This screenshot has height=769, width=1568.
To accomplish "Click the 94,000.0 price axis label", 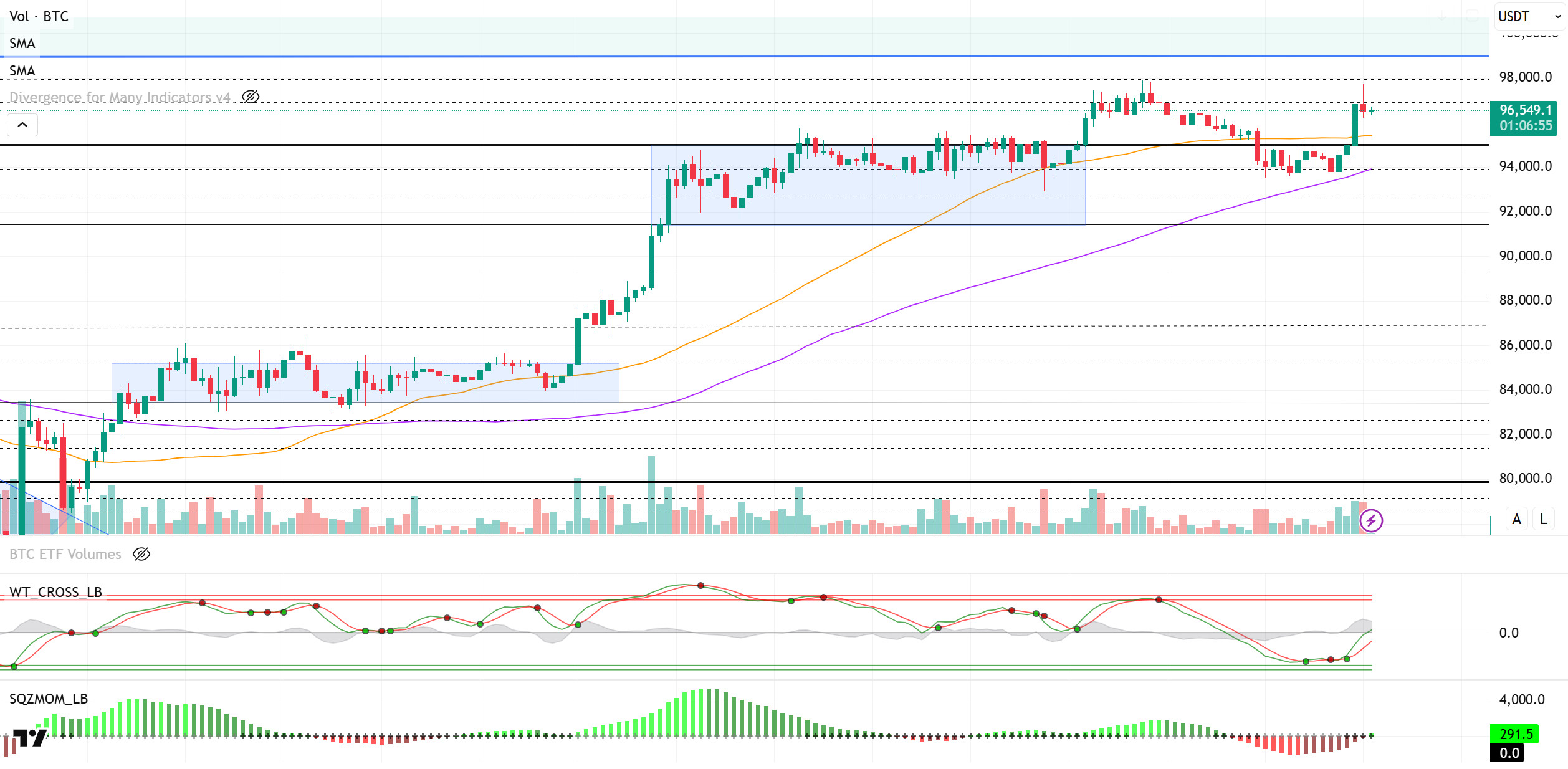I will point(1526,166).
